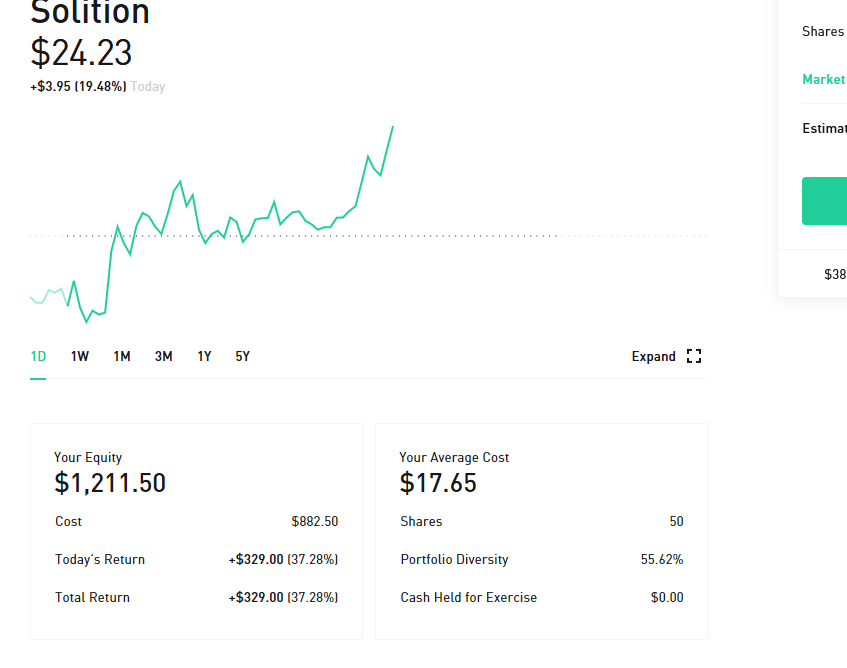Click the chart's lowest dip point
The image size is (847, 668).
click(x=86, y=322)
